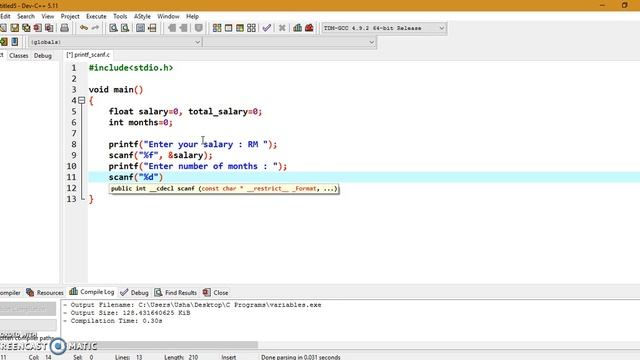Select the printf_scanf.c editor tab
640x360 pixels.
click(88, 55)
